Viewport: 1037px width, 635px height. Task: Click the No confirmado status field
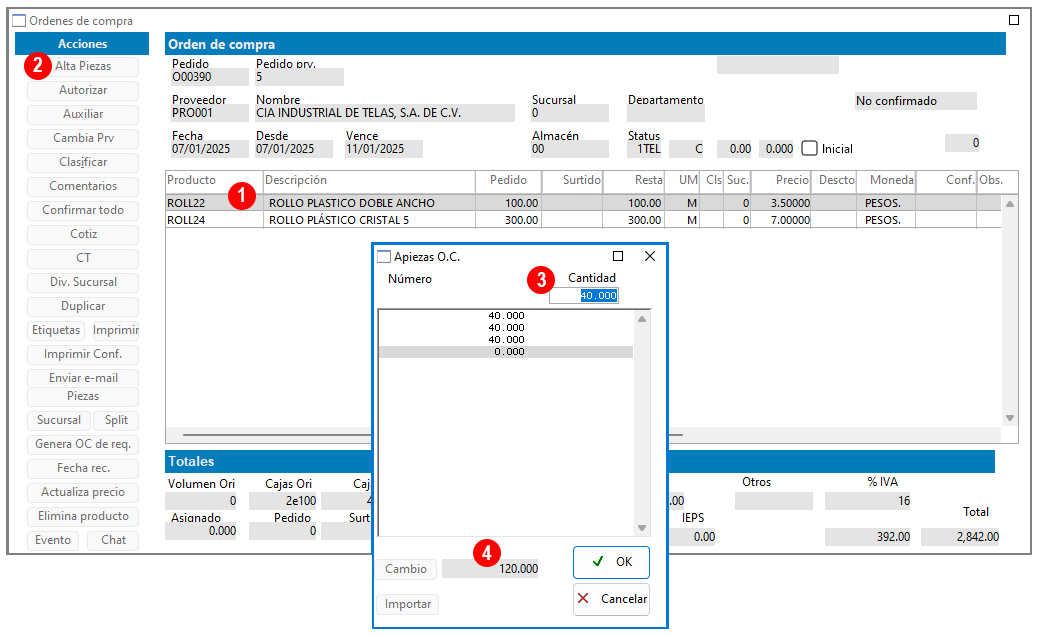pyautogui.click(x=915, y=101)
